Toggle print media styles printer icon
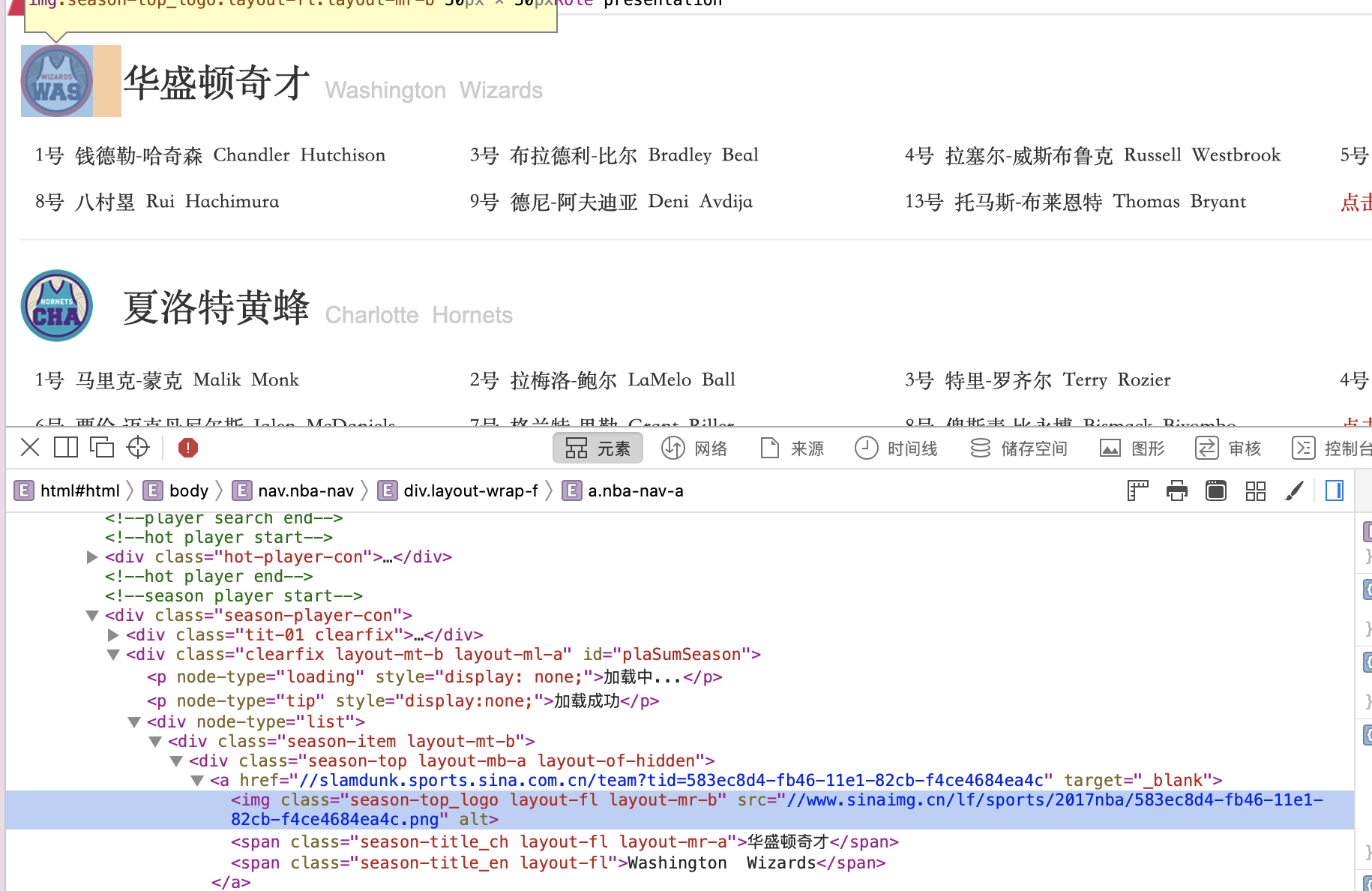The width and height of the screenshot is (1372, 891). pyautogui.click(x=1177, y=490)
